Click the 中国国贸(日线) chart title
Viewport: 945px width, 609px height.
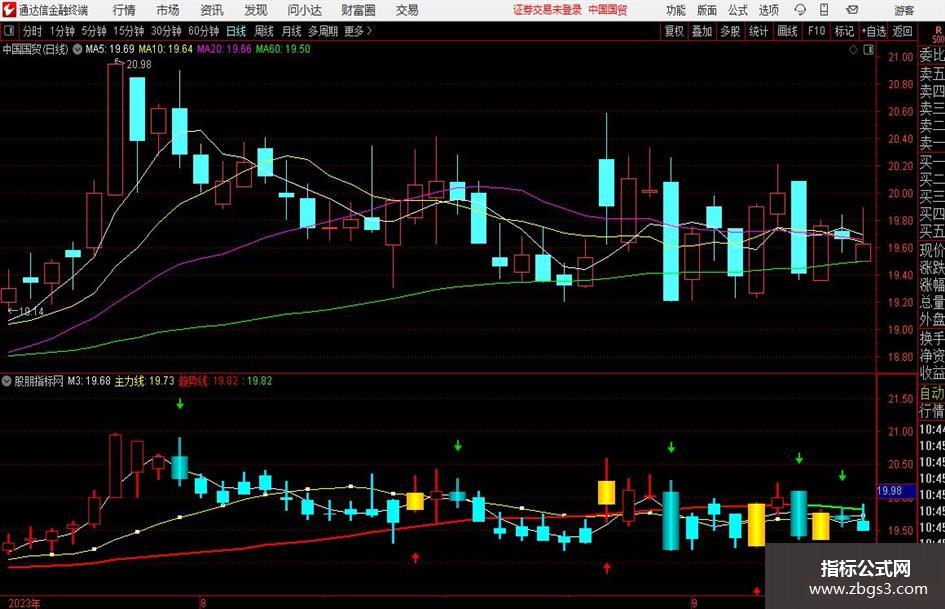point(36,49)
